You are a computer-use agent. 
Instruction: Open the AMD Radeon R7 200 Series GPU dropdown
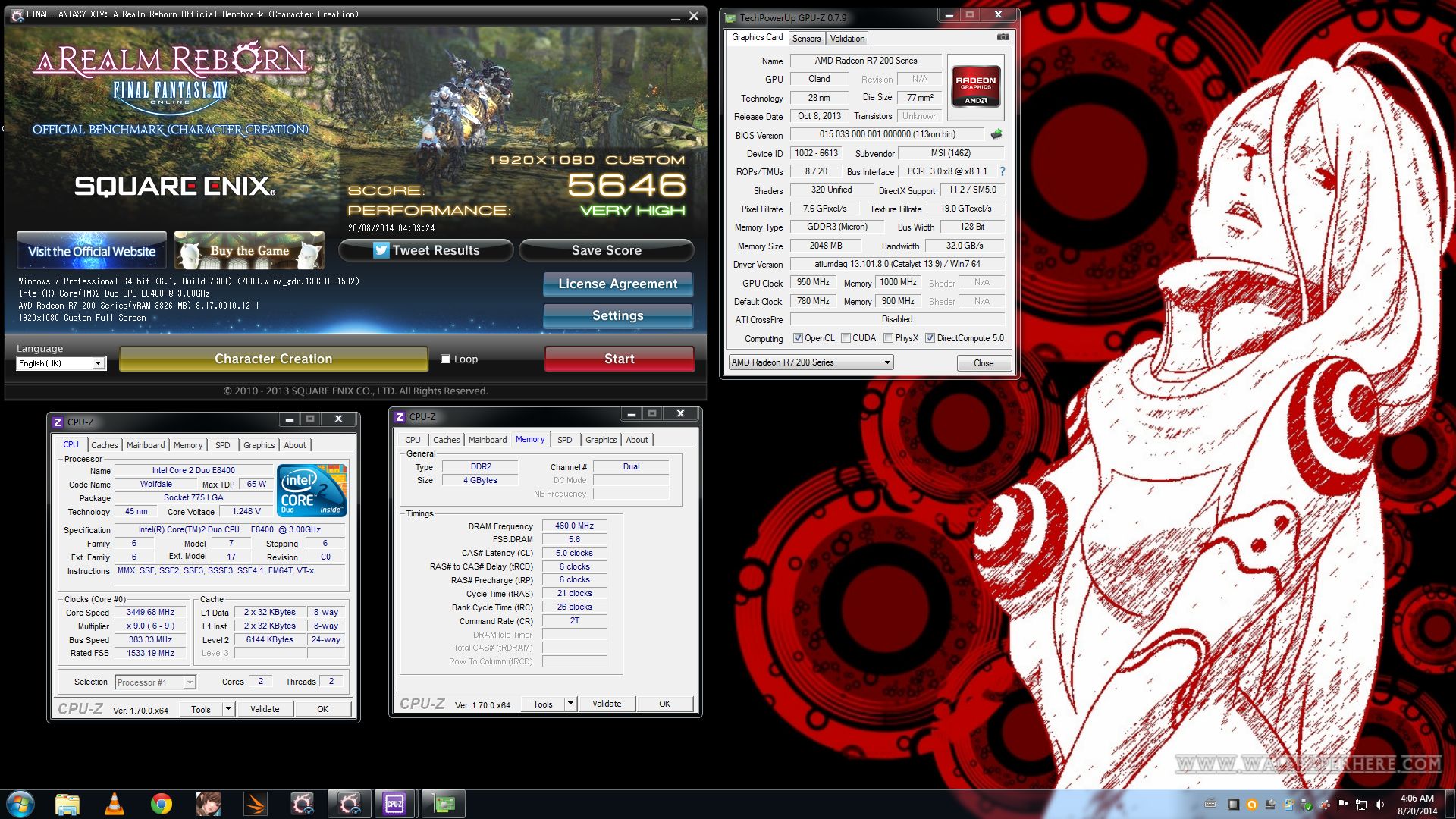(x=811, y=362)
